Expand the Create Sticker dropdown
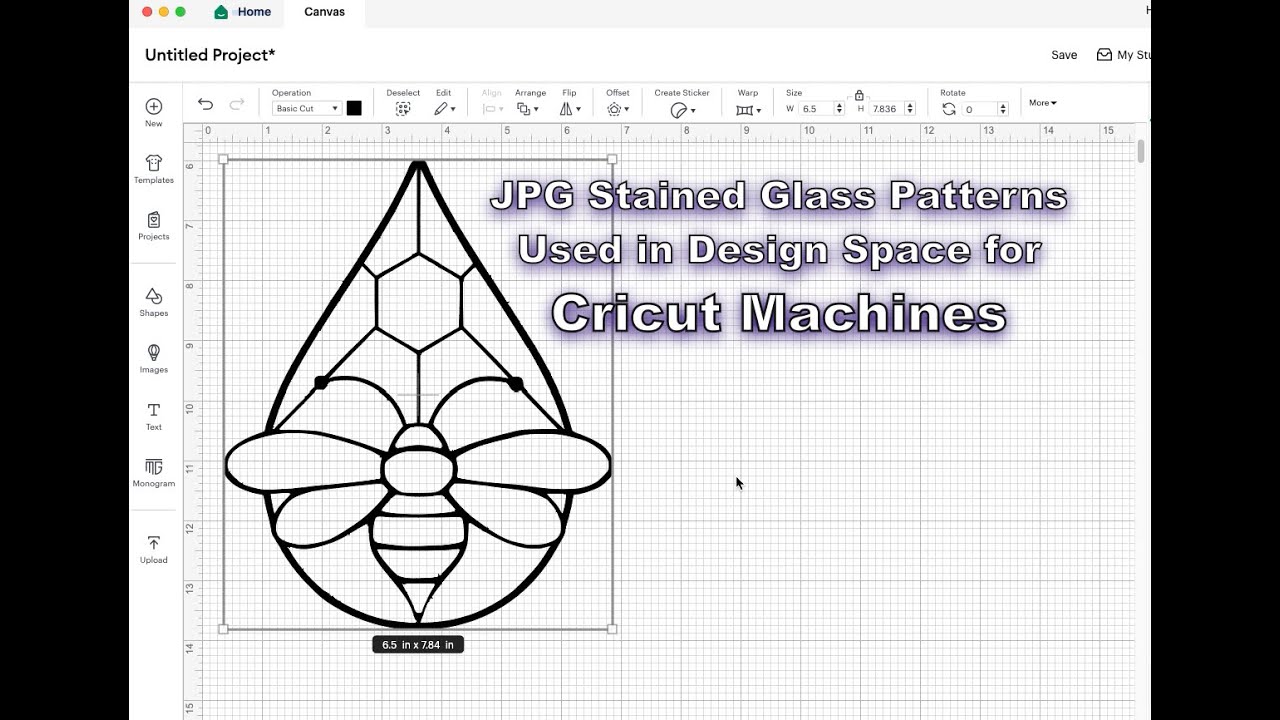 click(x=683, y=110)
